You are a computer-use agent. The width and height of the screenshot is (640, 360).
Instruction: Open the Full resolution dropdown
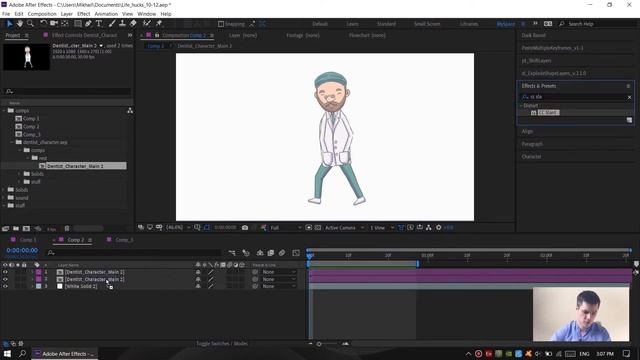(286, 227)
